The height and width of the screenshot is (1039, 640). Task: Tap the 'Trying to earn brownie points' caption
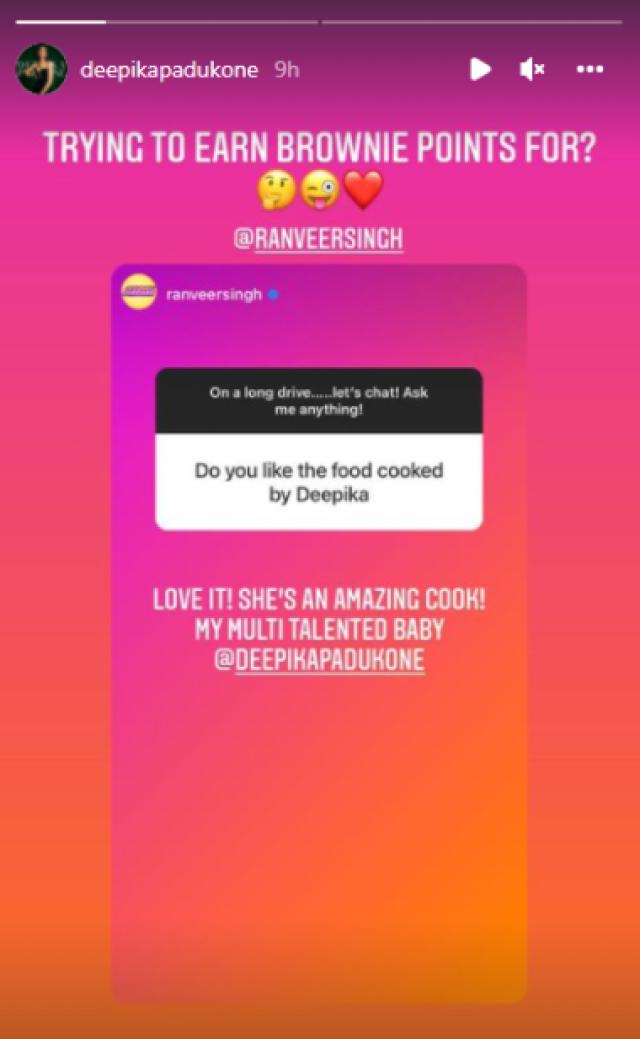click(x=319, y=147)
